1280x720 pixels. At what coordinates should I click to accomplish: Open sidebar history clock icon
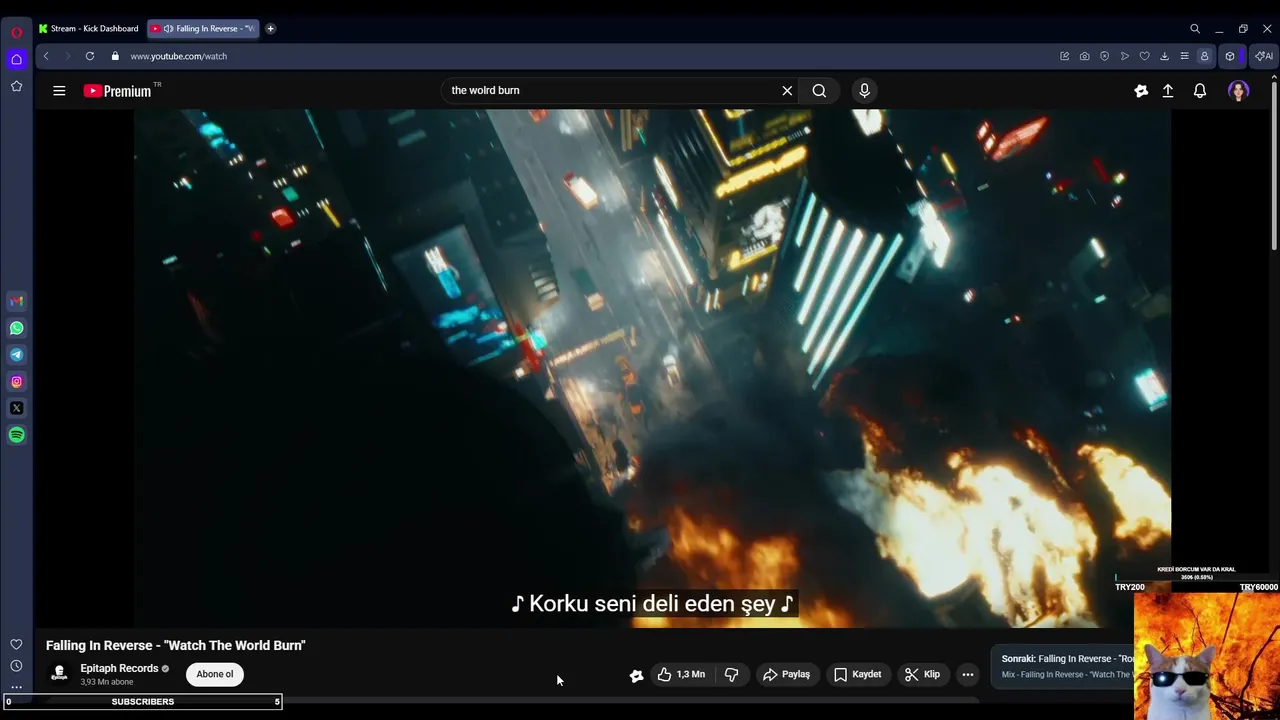(x=16, y=666)
